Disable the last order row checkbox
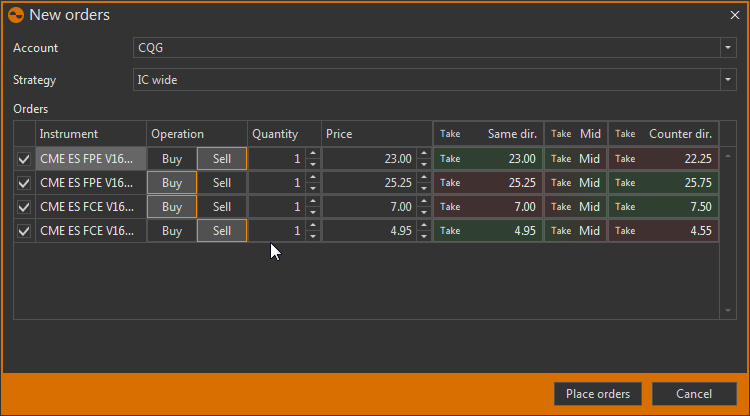Image resolution: width=750 pixels, height=416 pixels. pos(24,231)
